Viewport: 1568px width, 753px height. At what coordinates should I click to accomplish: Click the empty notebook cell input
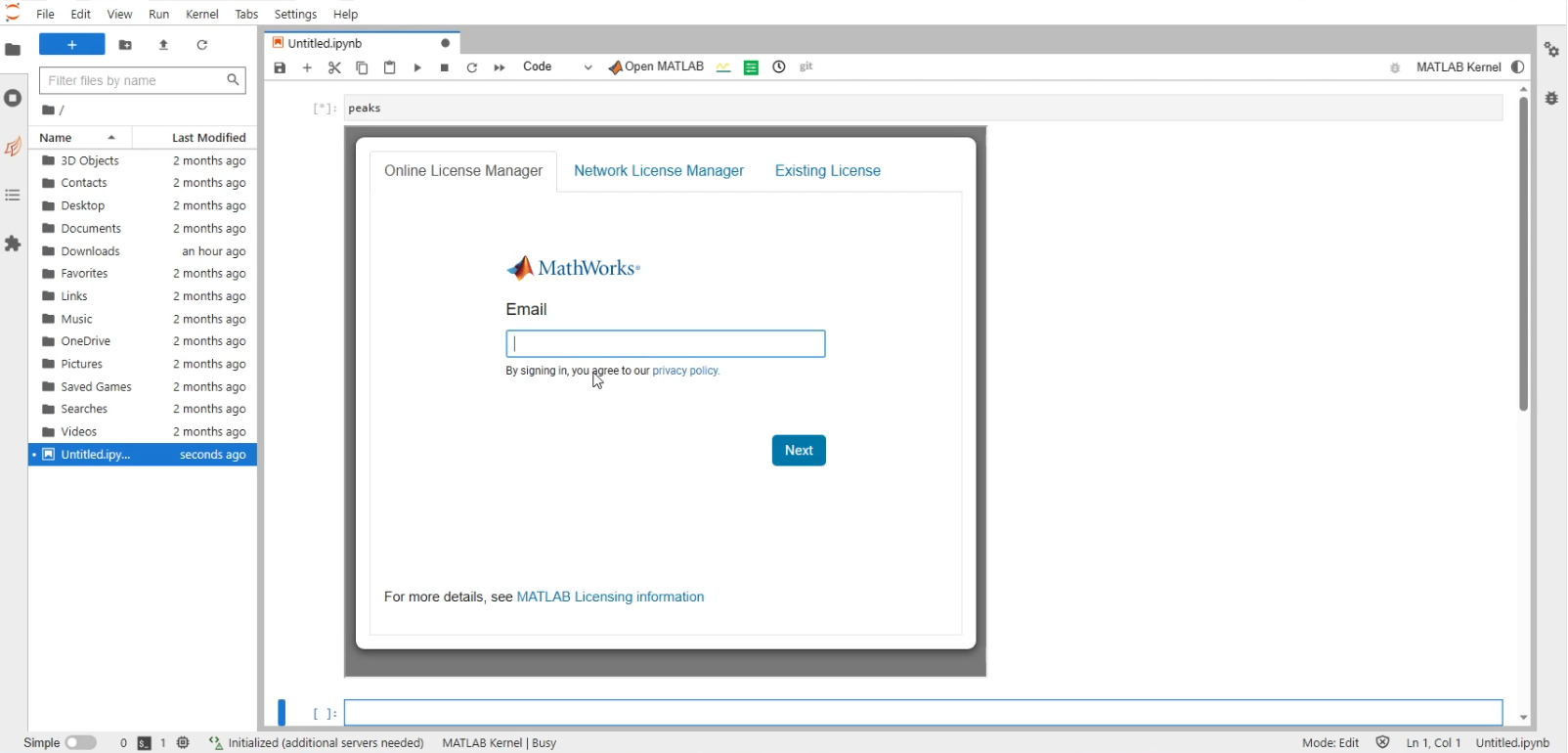pyautogui.click(x=924, y=713)
